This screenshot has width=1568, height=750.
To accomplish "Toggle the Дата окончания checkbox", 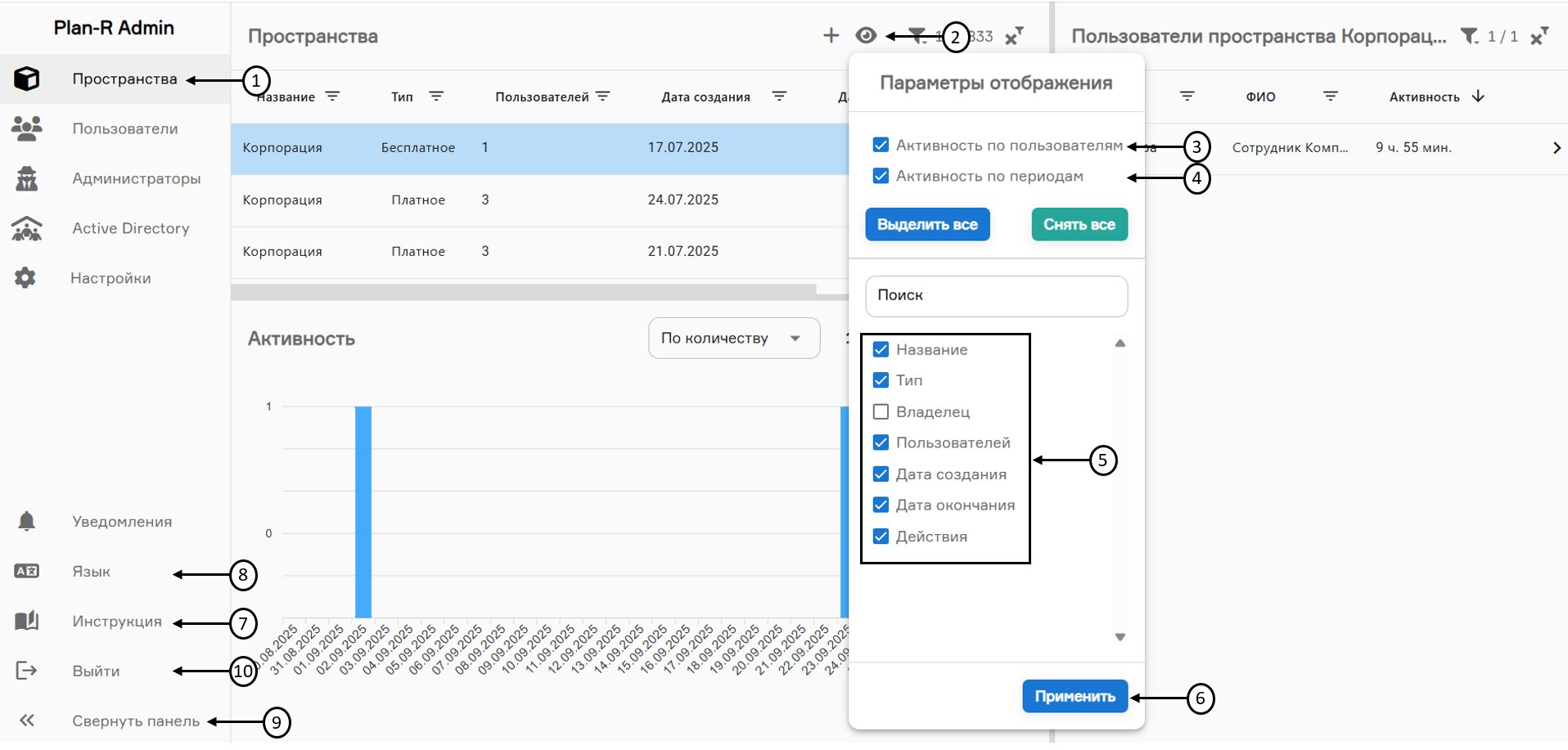I will (x=881, y=505).
